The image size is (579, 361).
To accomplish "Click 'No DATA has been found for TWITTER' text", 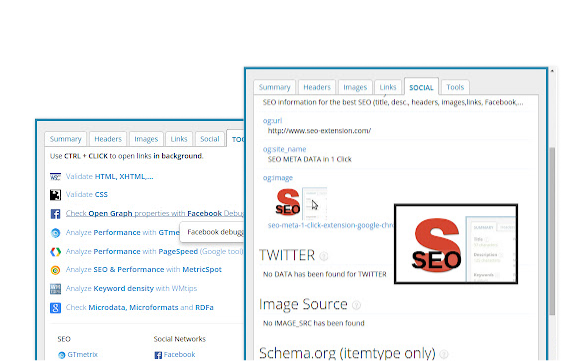I will click(x=325, y=274).
